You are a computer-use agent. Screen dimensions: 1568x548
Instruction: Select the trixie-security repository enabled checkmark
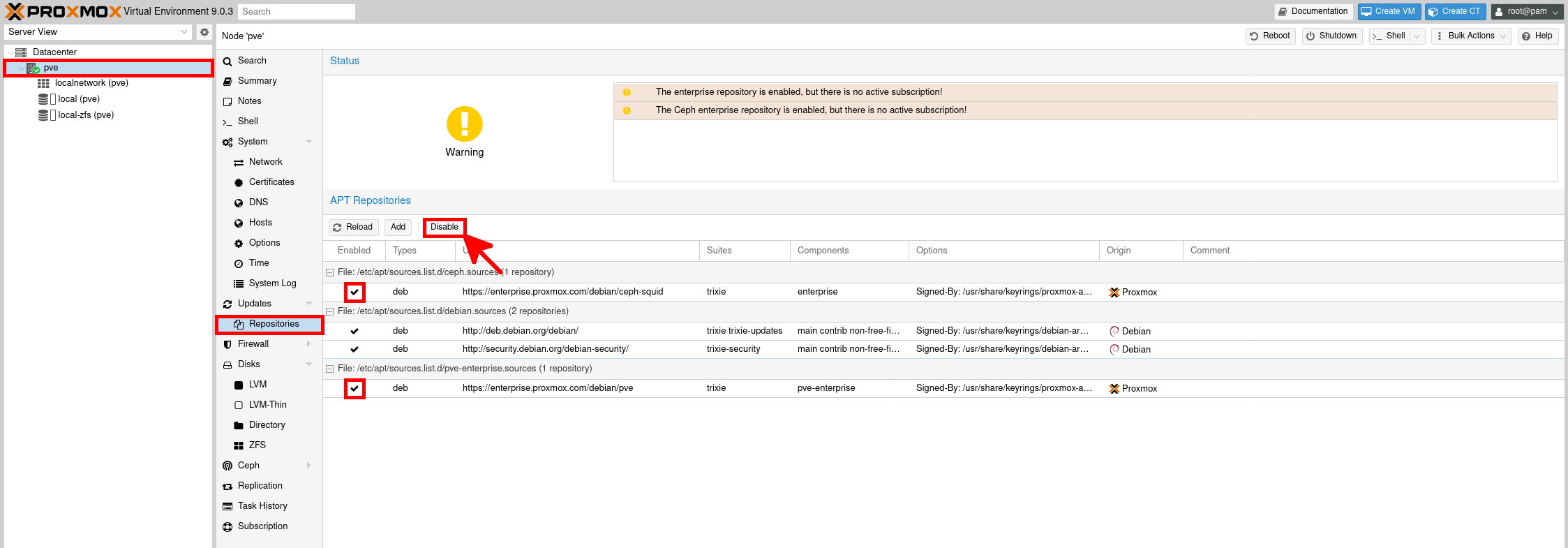pos(354,349)
